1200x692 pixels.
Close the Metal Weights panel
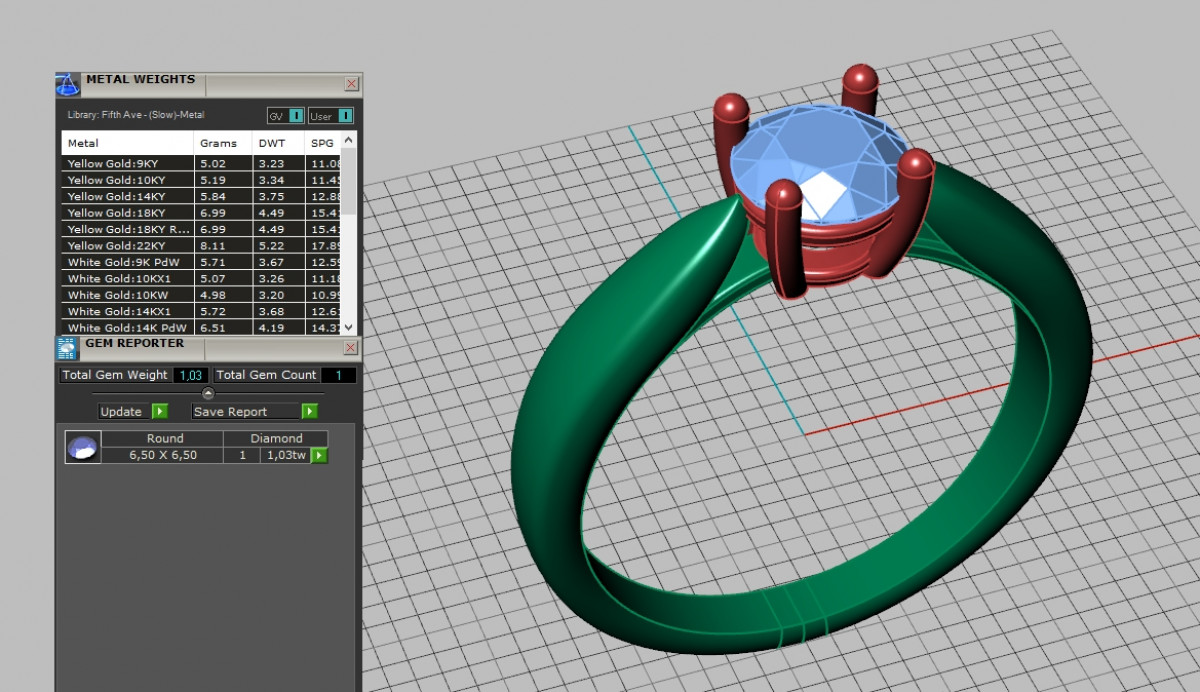[x=351, y=84]
